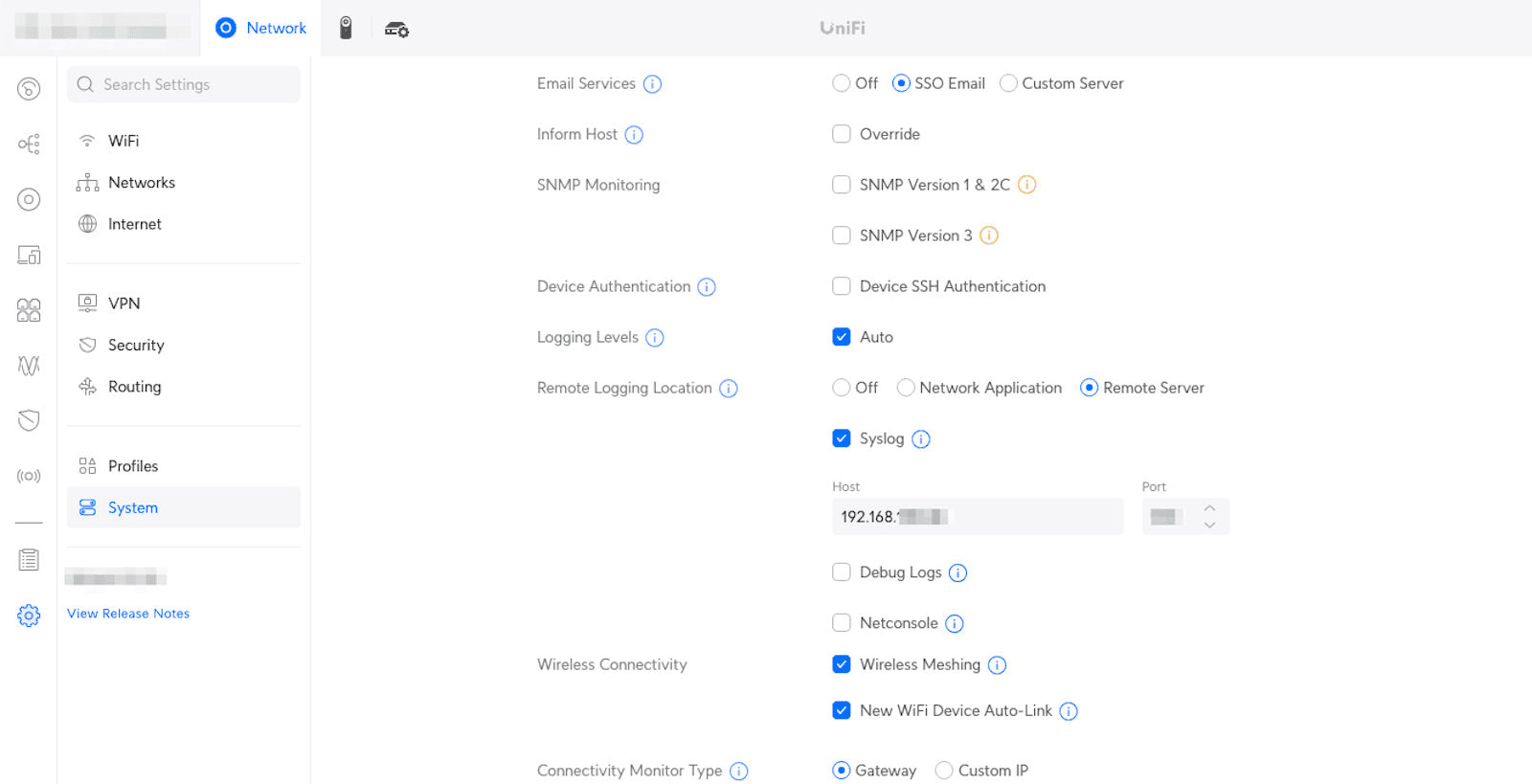This screenshot has width=1532, height=784.
Task: Open the UniFi OS console settings icon
Action: pyautogui.click(x=396, y=29)
